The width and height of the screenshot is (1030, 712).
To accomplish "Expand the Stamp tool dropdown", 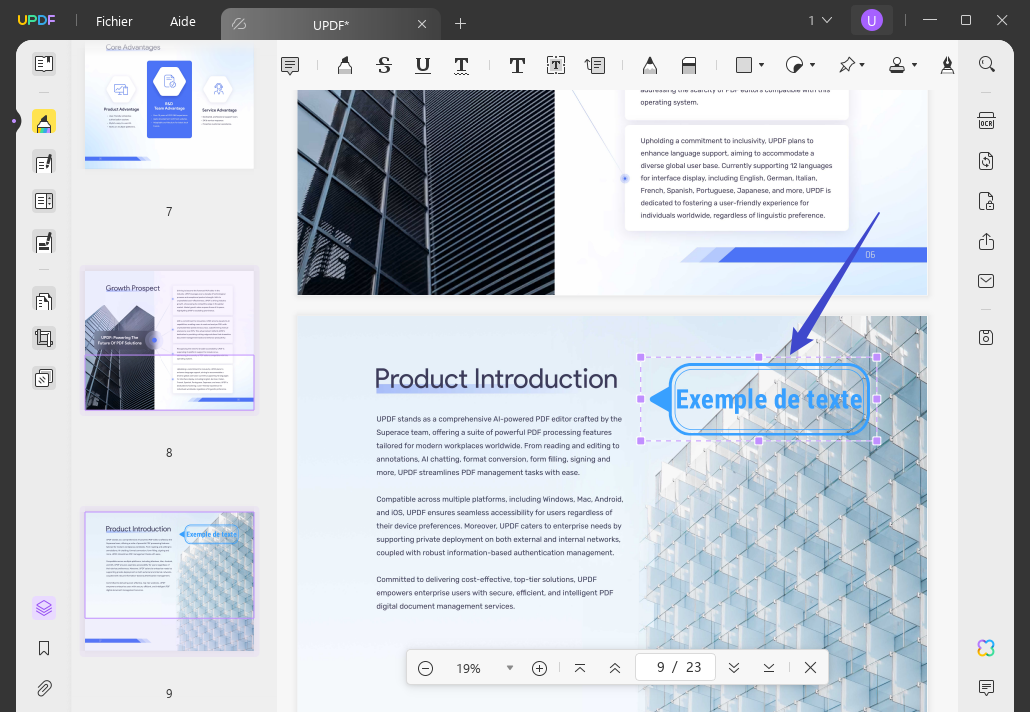I will pyautogui.click(x=914, y=65).
